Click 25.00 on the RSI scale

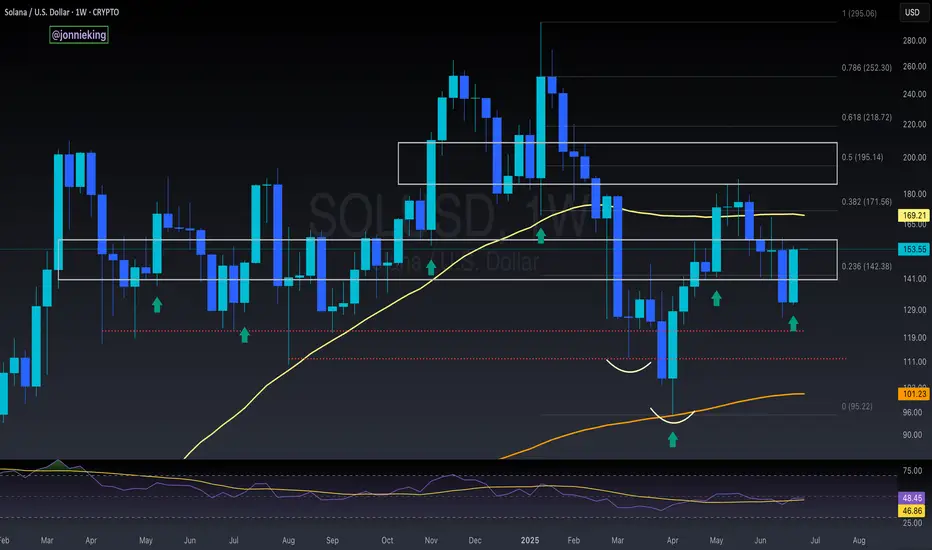pyautogui.click(x=912, y=523)
